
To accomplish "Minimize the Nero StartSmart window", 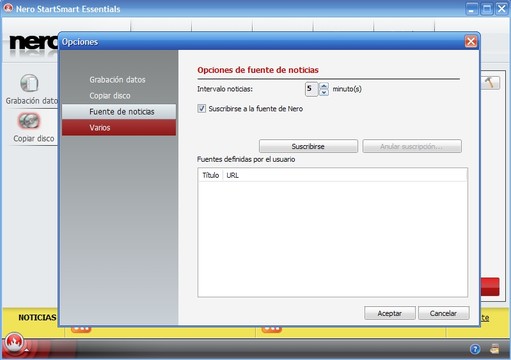I will click(471, 9).
